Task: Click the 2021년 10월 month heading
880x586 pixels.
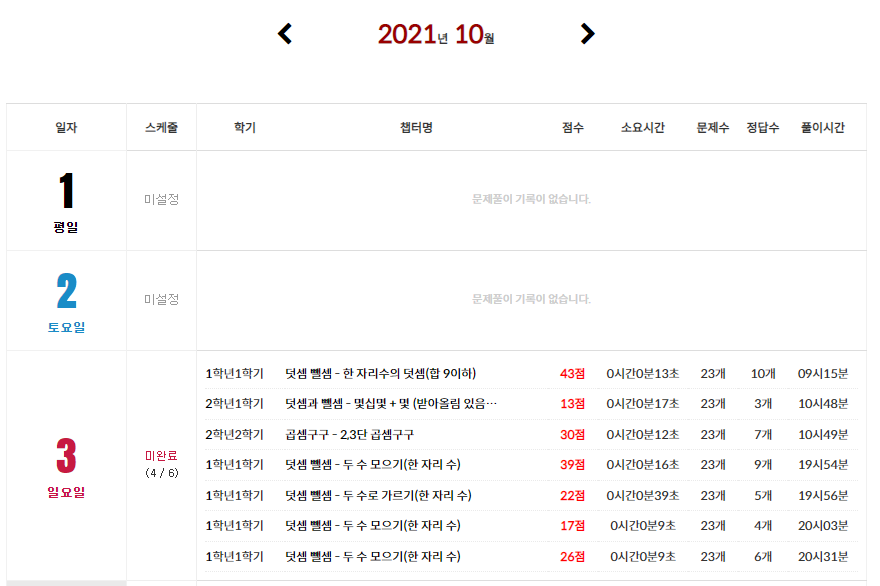Action: (x=436, y=34)
